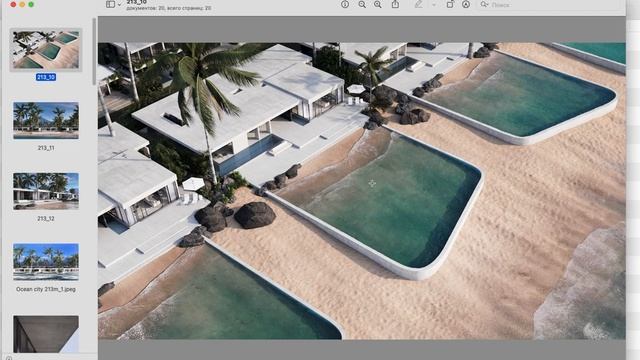
Task: Rotate the image with the rotate button
Action: click(x=450, y=4)
